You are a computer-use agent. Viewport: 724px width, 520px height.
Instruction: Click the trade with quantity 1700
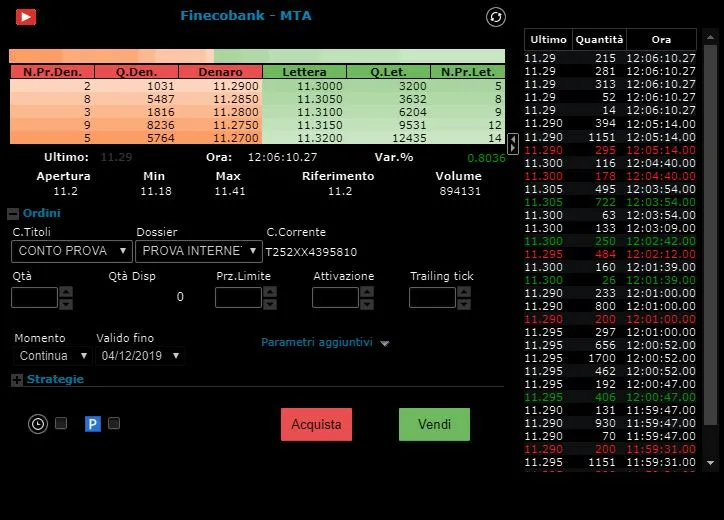[x=610, y=358]
